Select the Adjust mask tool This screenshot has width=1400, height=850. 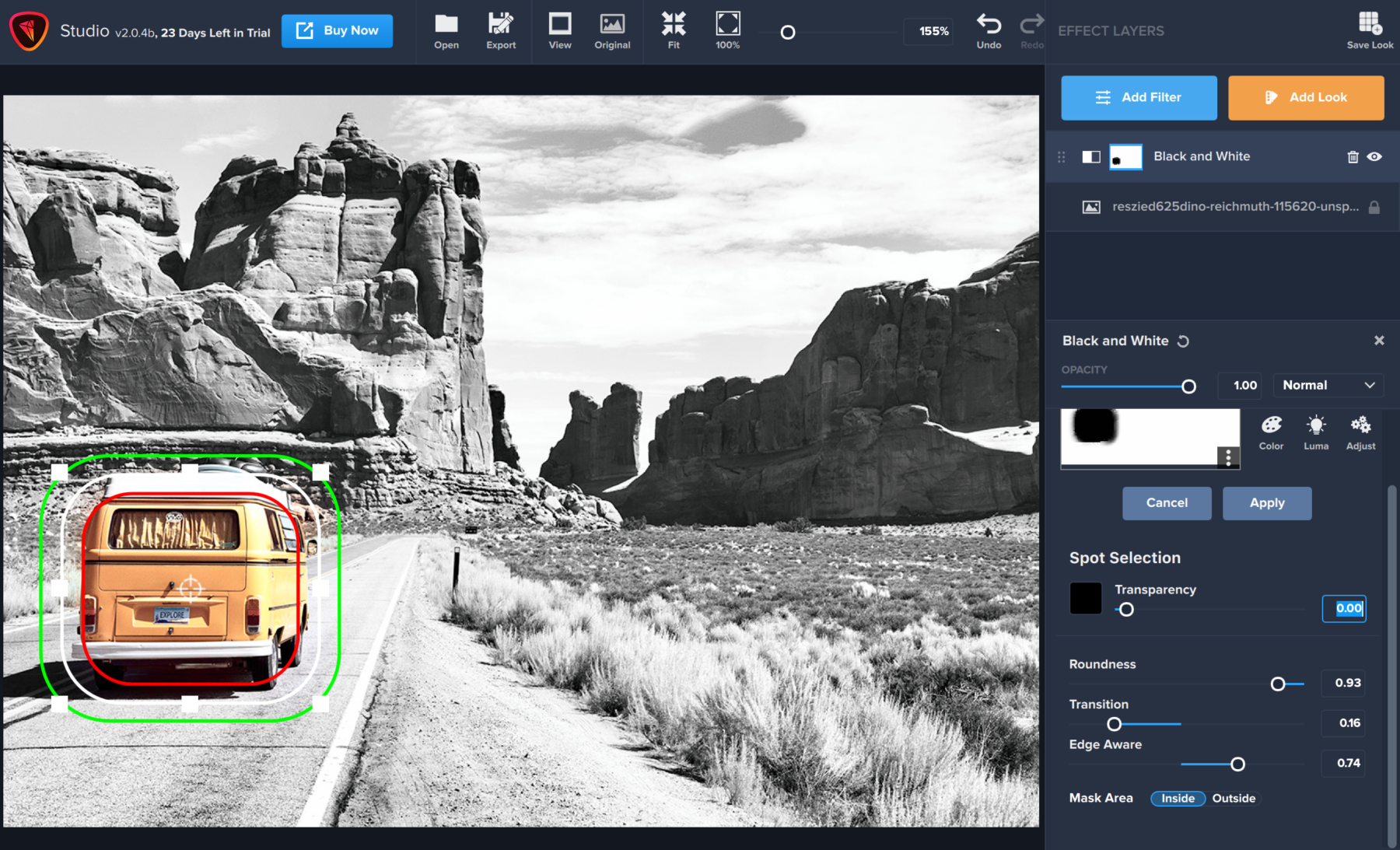[1360, 432]
